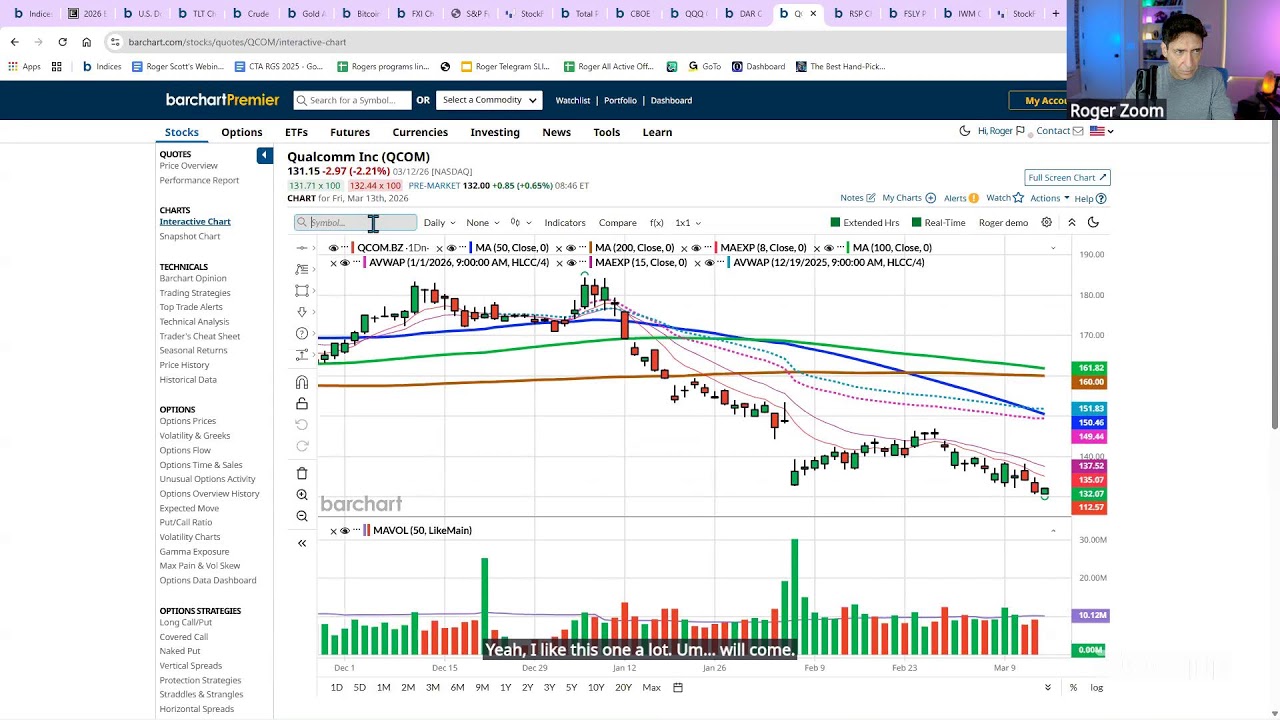Screen dimensions: 1280x720
Task: Hide the QCOM.BZ main series eye
Action: point(333,248)
